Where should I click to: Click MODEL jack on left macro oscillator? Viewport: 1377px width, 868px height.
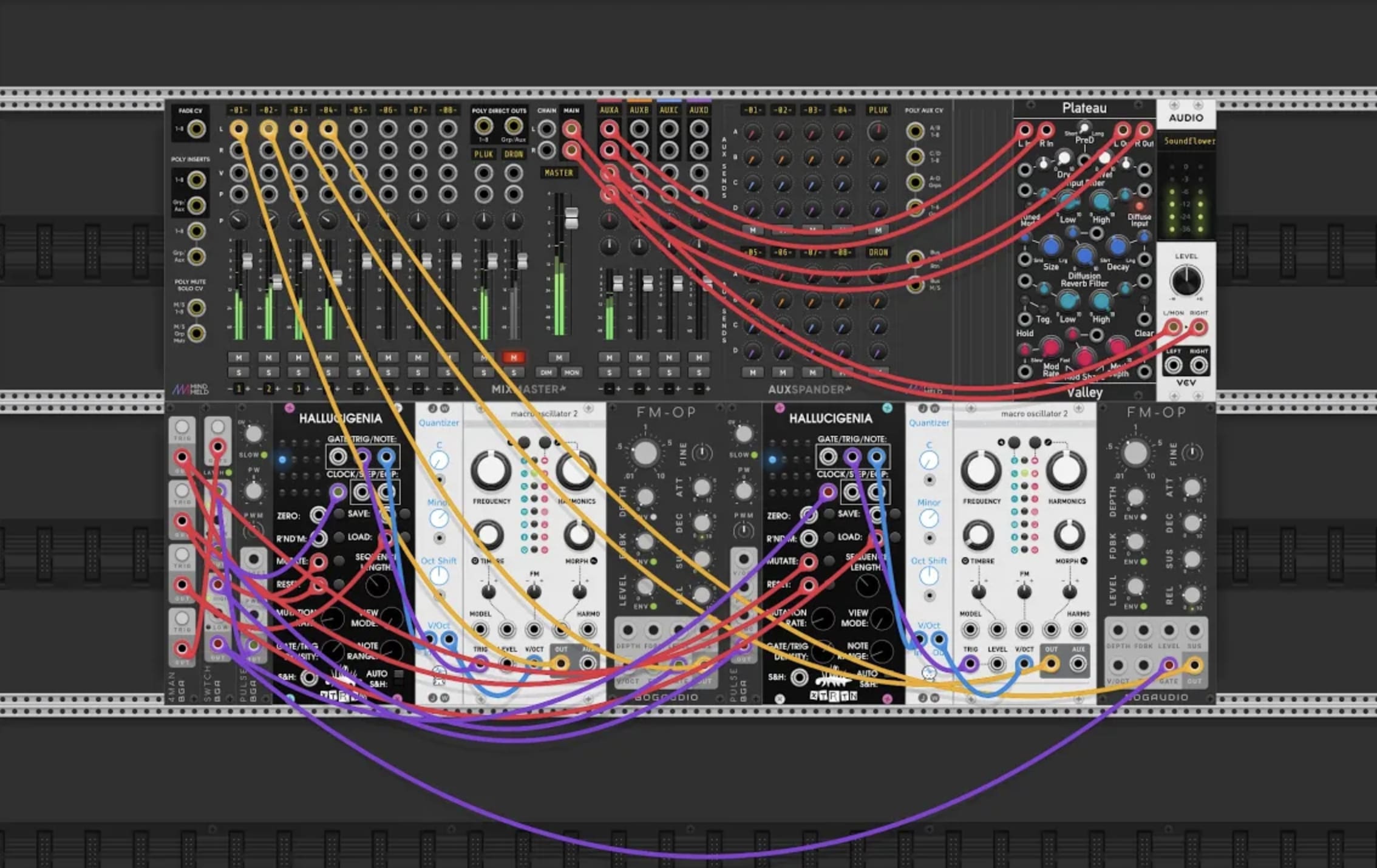(480, 630)
